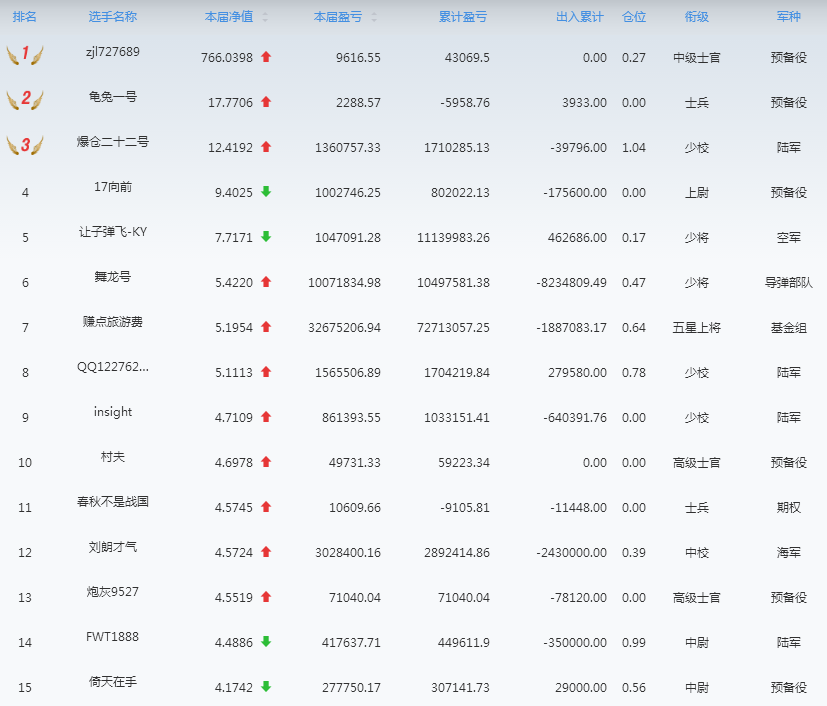Click the 排名 column header

[25, 17]
